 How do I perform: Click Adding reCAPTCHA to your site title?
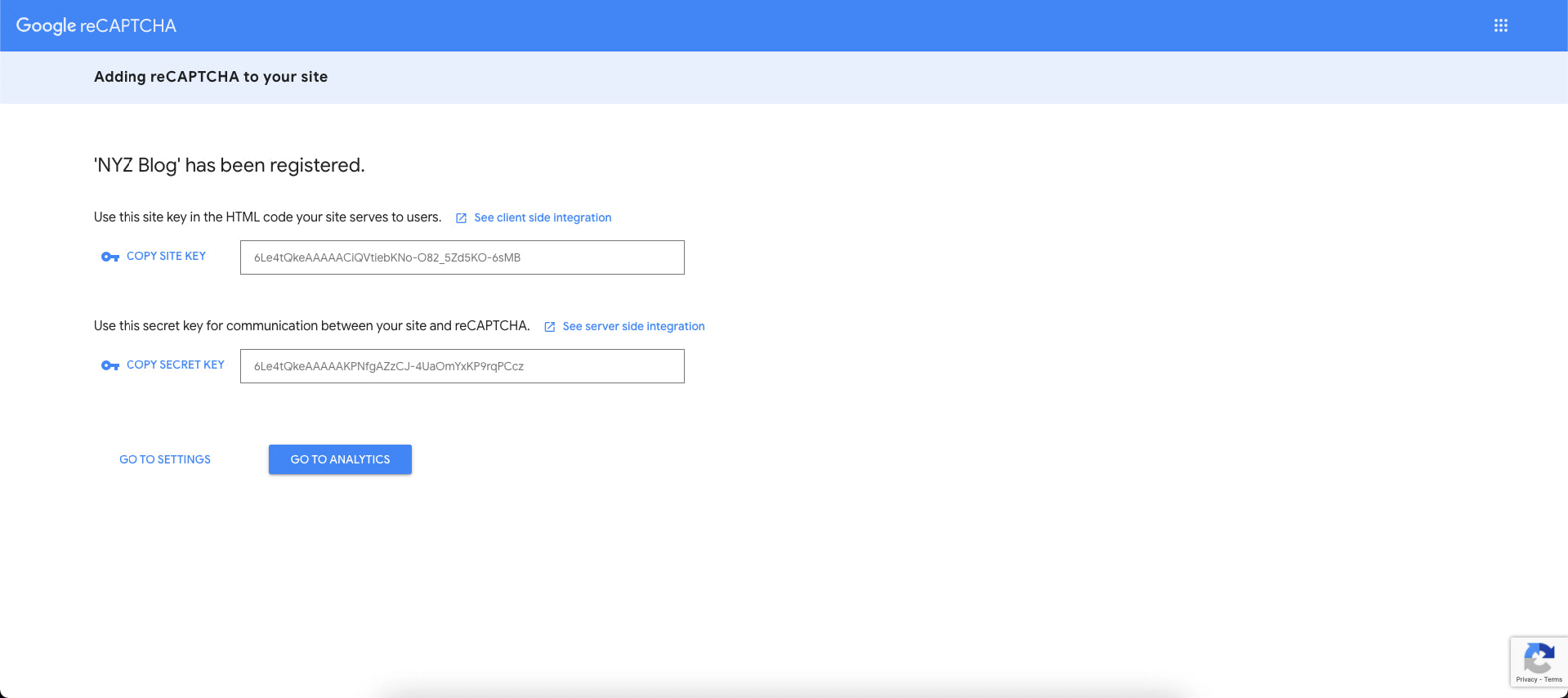coord(211,77)
